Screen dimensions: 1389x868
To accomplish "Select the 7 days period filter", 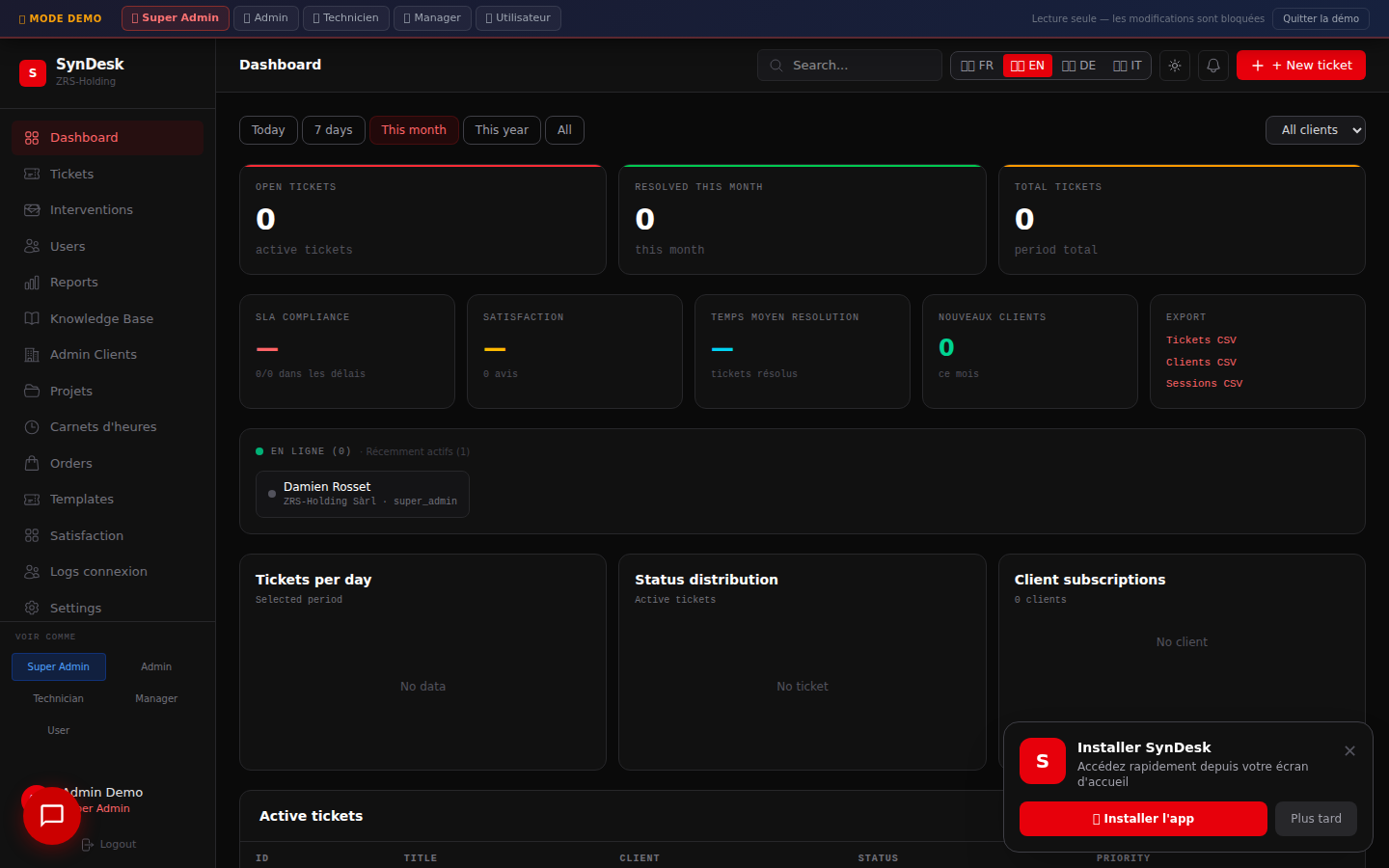I will click(333, 130).
